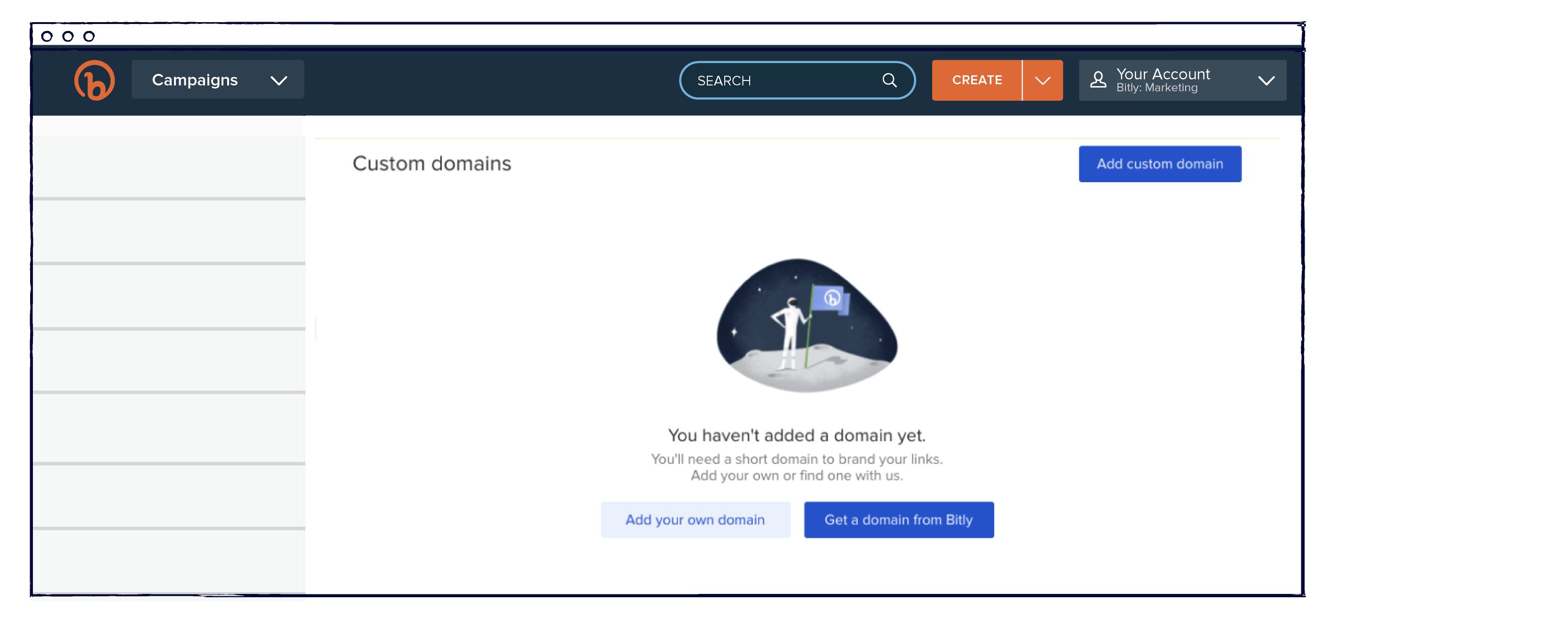Screen dimensions: 1568x617
Task: Click Get a domain from Bitly
Action: tap(899, 519)
